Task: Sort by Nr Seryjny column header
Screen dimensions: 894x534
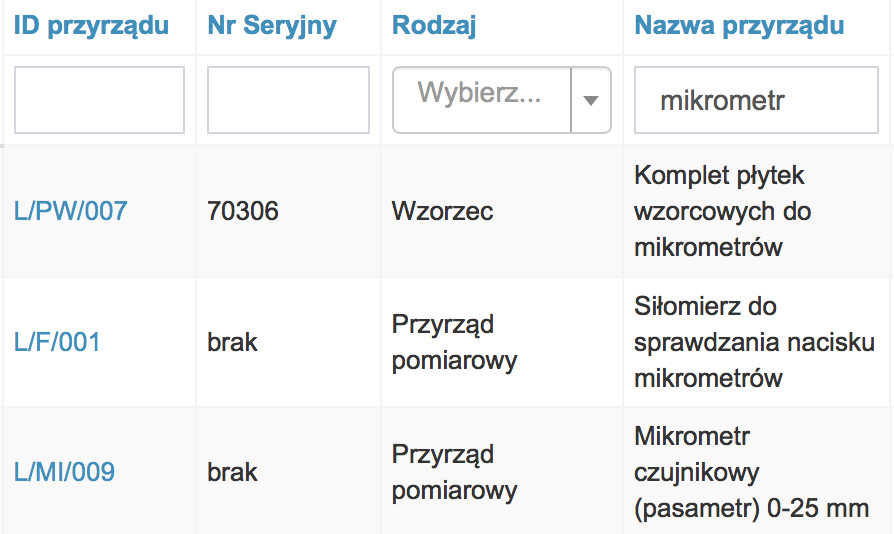Action: click(272, 26)
